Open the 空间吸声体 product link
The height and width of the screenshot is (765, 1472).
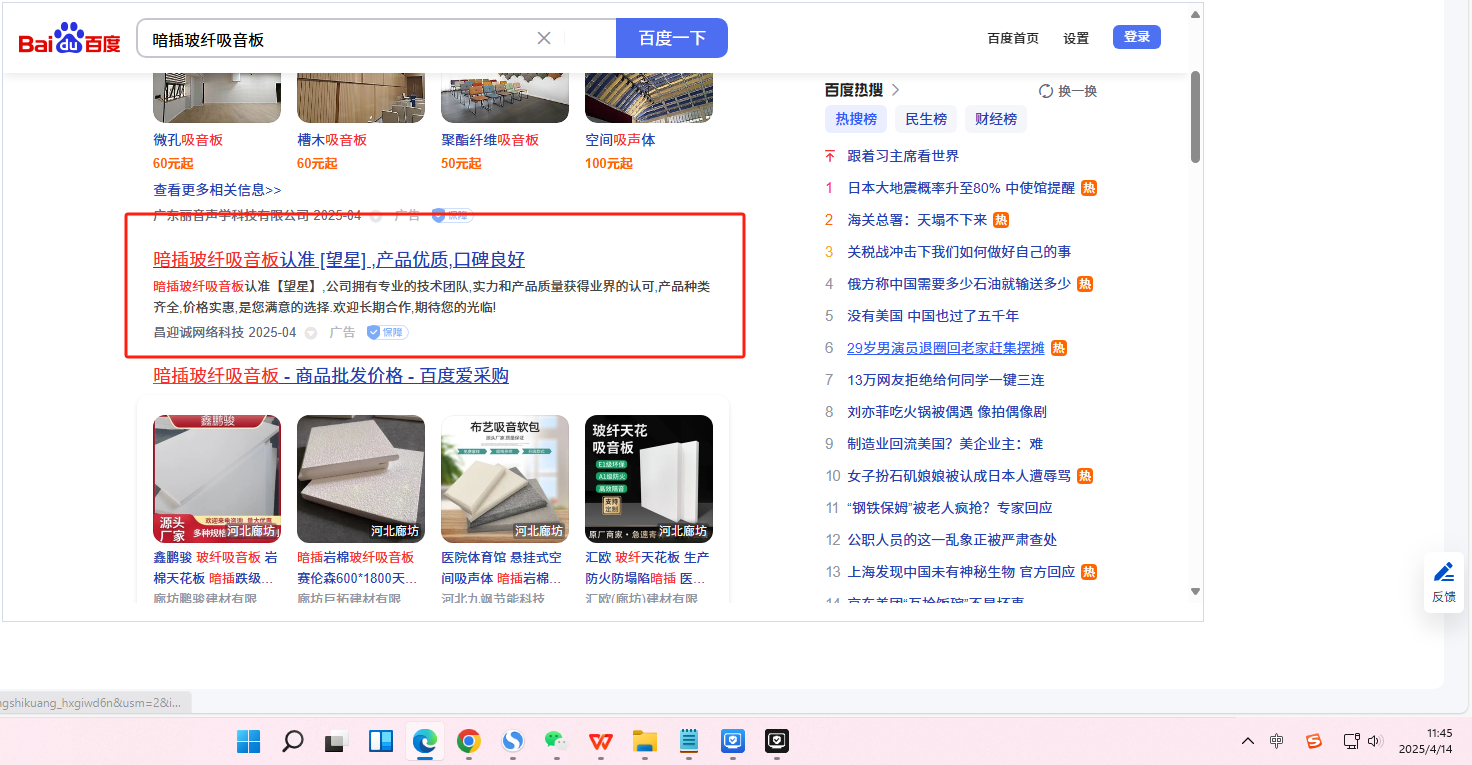point(620,140)
